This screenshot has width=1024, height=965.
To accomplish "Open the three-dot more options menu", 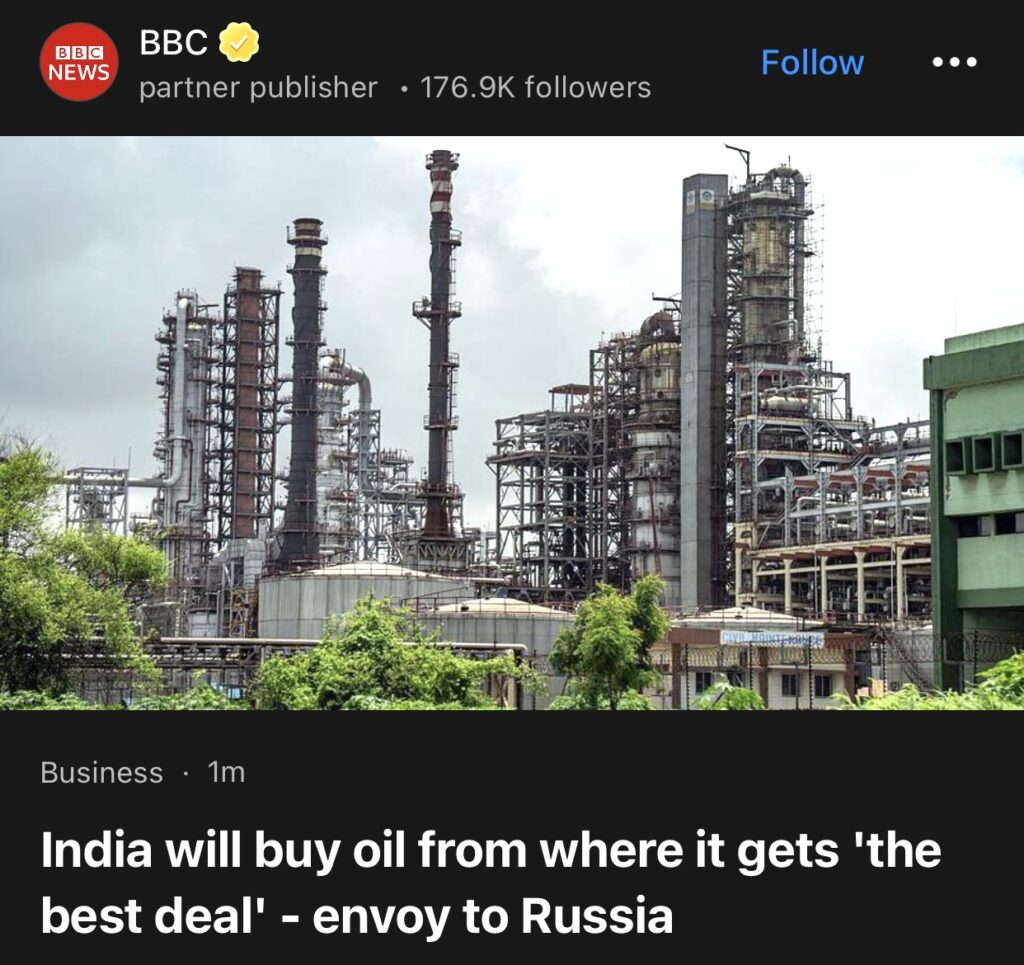I will click(x=954, y=62).
